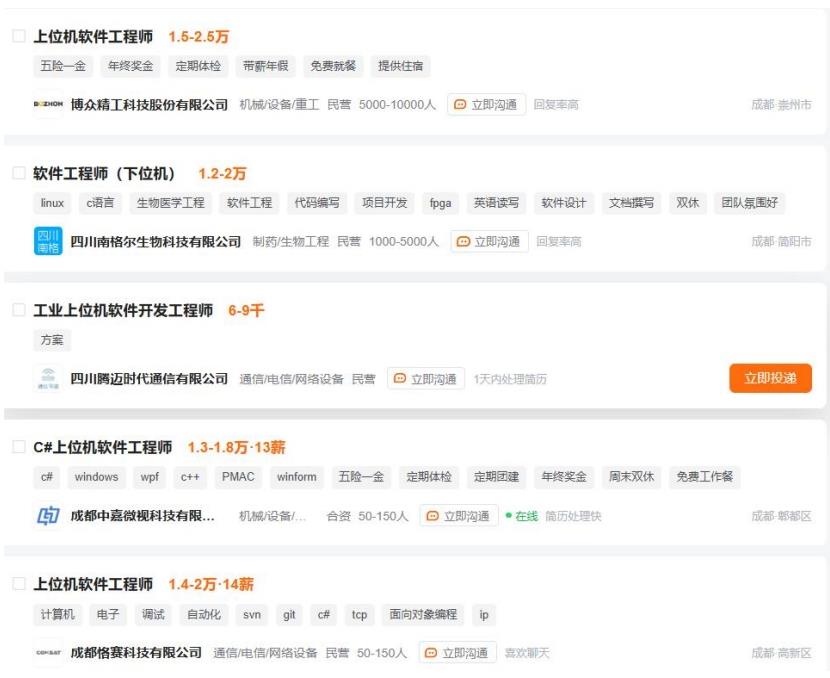Click 立即沟通 for 成都中嘉微视科技
The width and height of the screenshot is (830, 678).
click(x=458, y=516)
